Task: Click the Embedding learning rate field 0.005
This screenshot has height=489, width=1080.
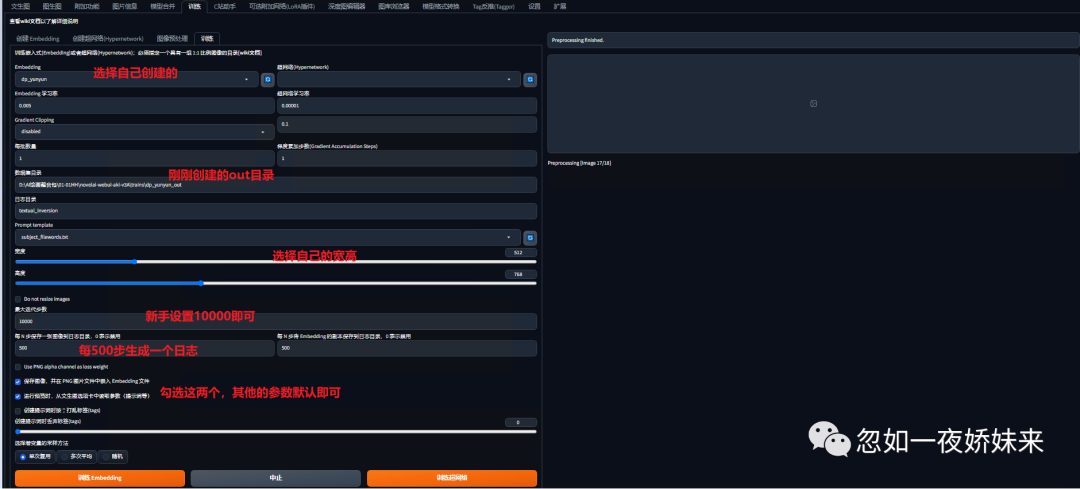Action: [x=145, y=105]
